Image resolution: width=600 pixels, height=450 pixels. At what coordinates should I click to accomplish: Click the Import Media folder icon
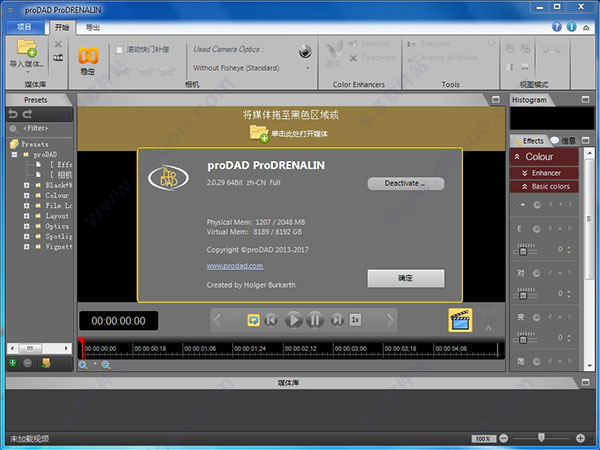tap(26, 48)
